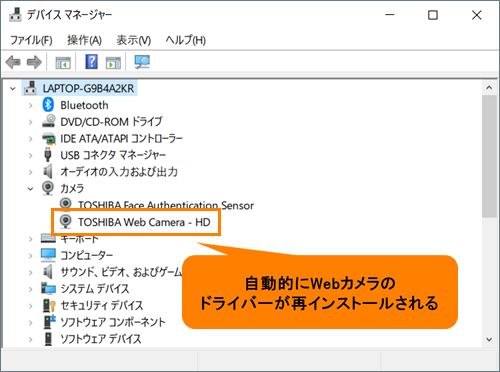Click the Face Authentication Sensor device icon
Screen dimensions: 500x372
pos(66,204)
